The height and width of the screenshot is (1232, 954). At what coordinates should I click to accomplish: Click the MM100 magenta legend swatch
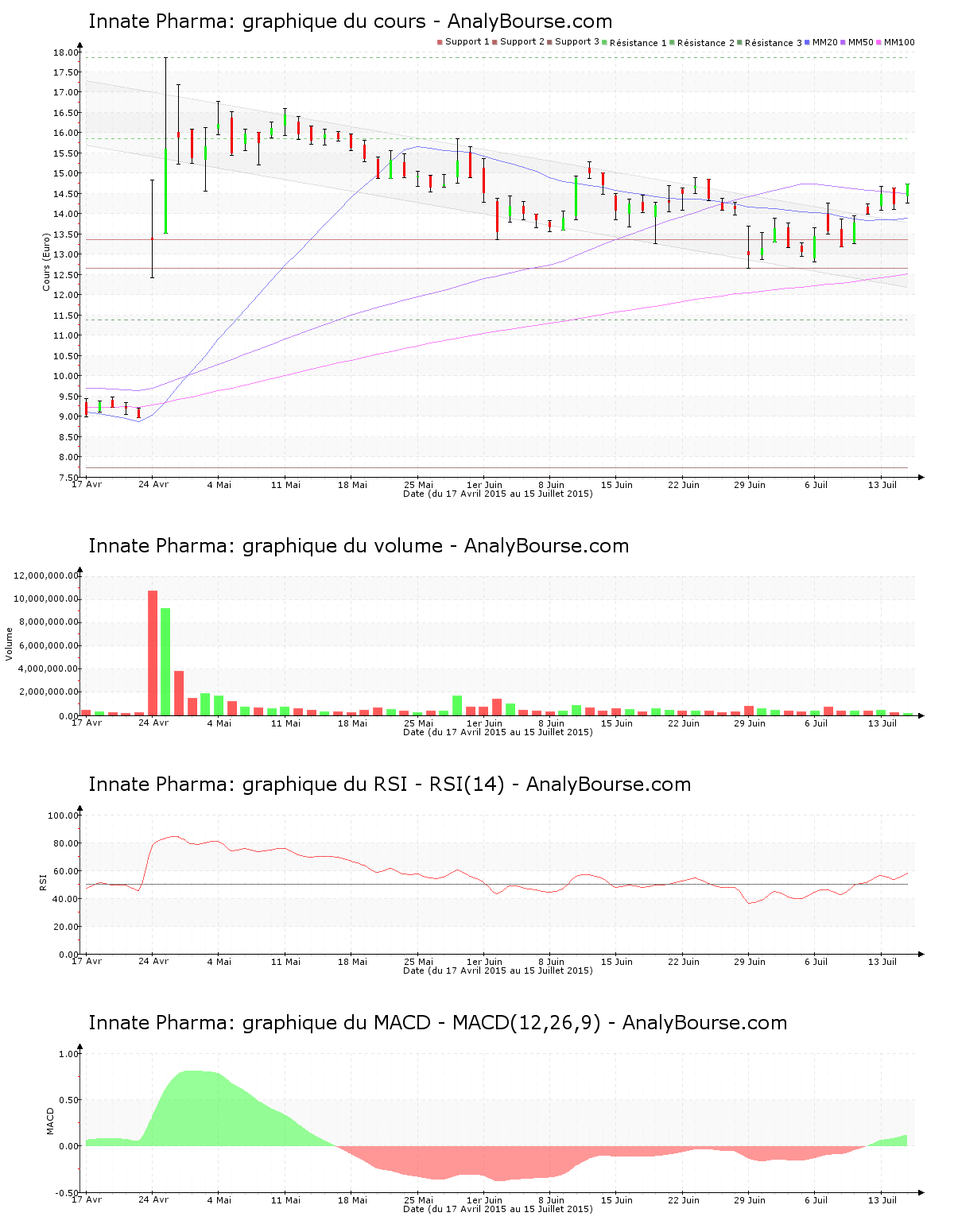click(x=879, y=42)
